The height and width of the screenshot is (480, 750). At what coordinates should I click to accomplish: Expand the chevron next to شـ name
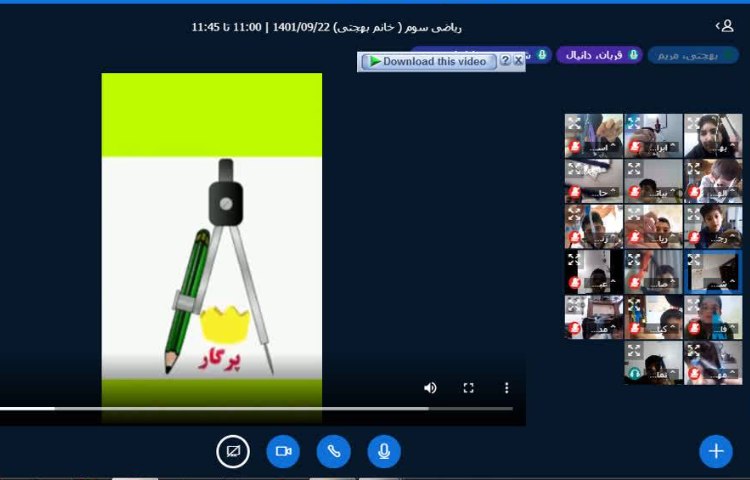(x=732, y=282)
